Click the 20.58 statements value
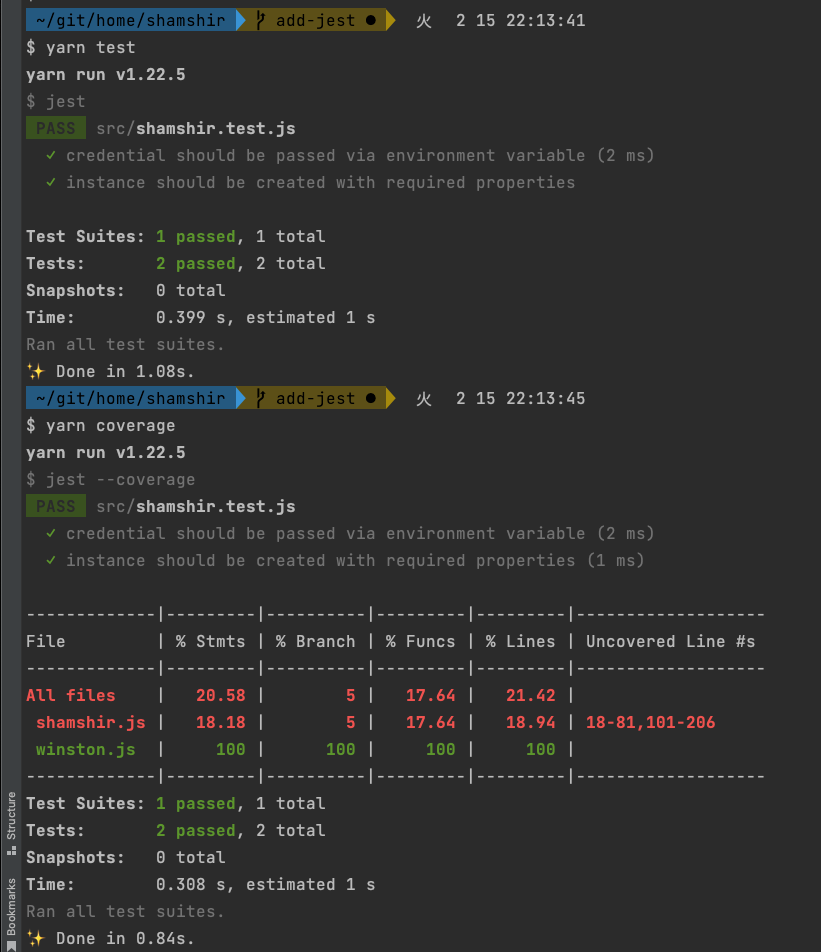 [220, 696]
